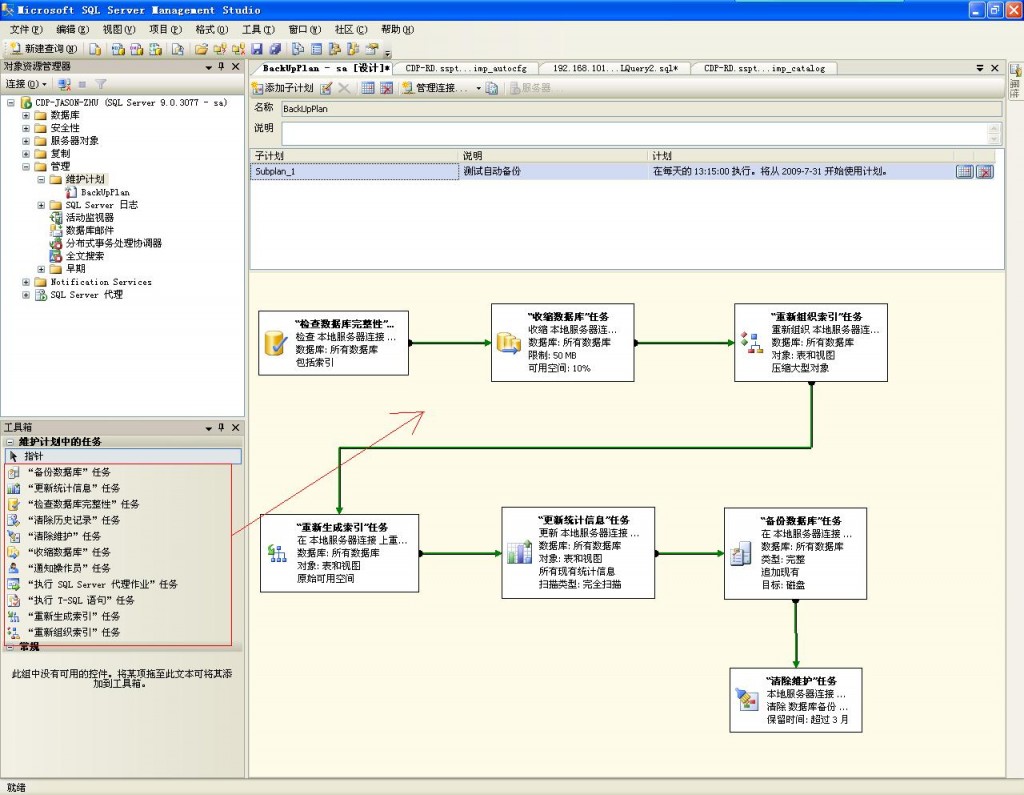This screenshot has width=1024, height=795.
Task: Select the "收缩数据库" task in the toolbox
Action: pos(69,552)
